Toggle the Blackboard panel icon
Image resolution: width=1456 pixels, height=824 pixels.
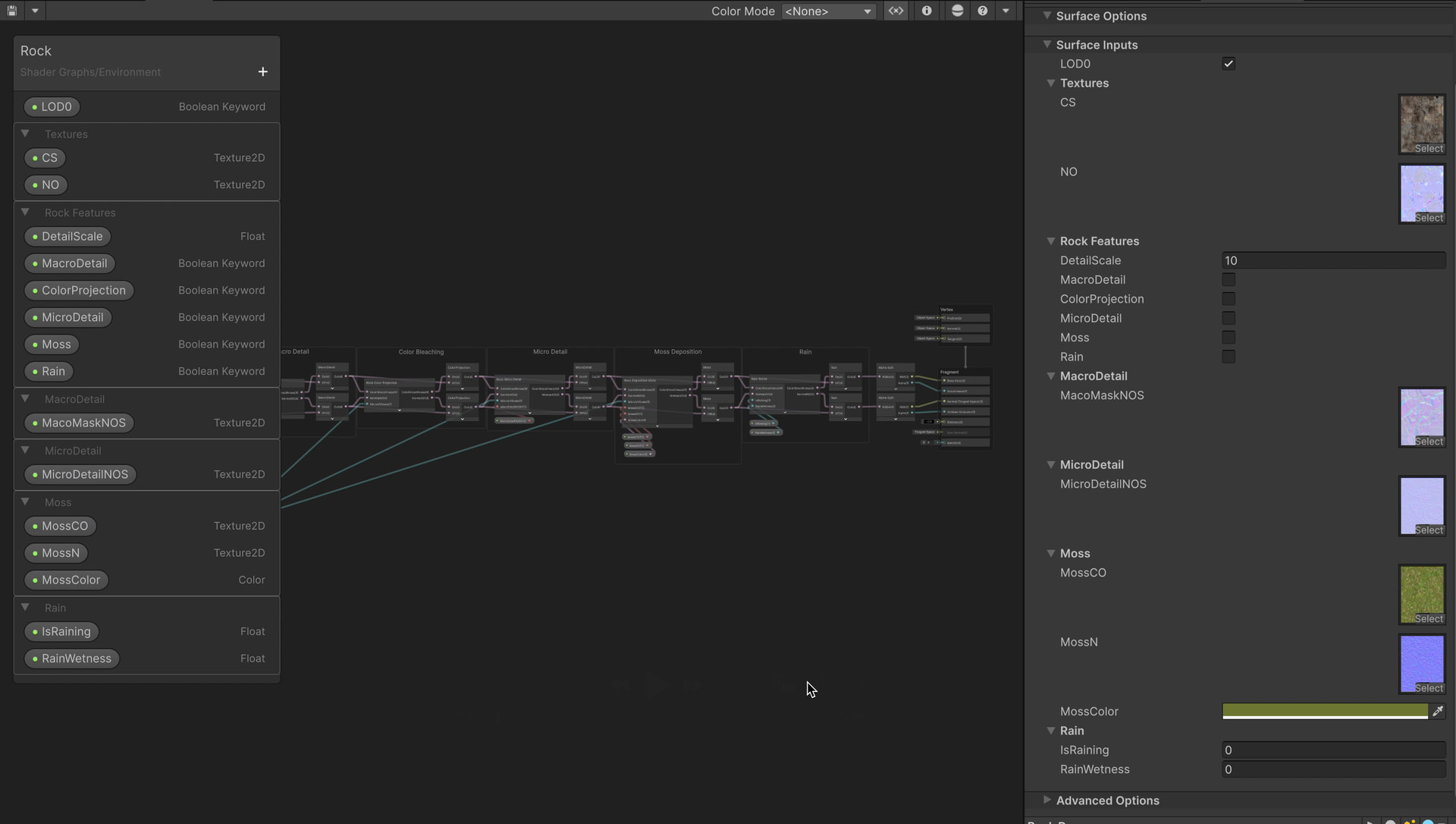click(896, 11)
